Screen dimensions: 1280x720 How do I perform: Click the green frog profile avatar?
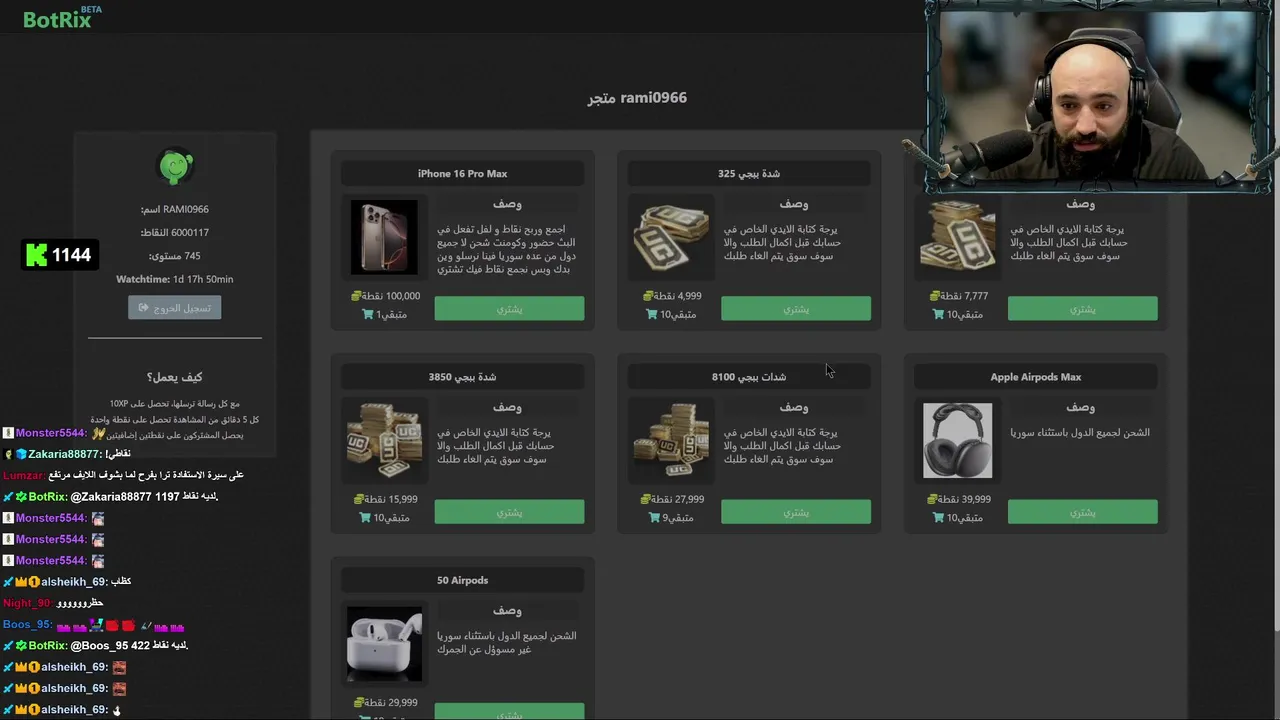tap(176, 167)
